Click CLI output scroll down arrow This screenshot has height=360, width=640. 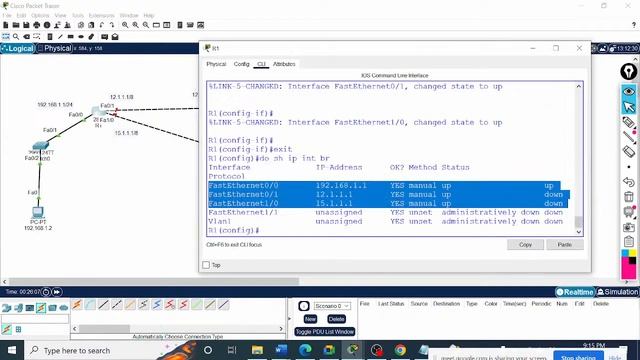point(578,231)
